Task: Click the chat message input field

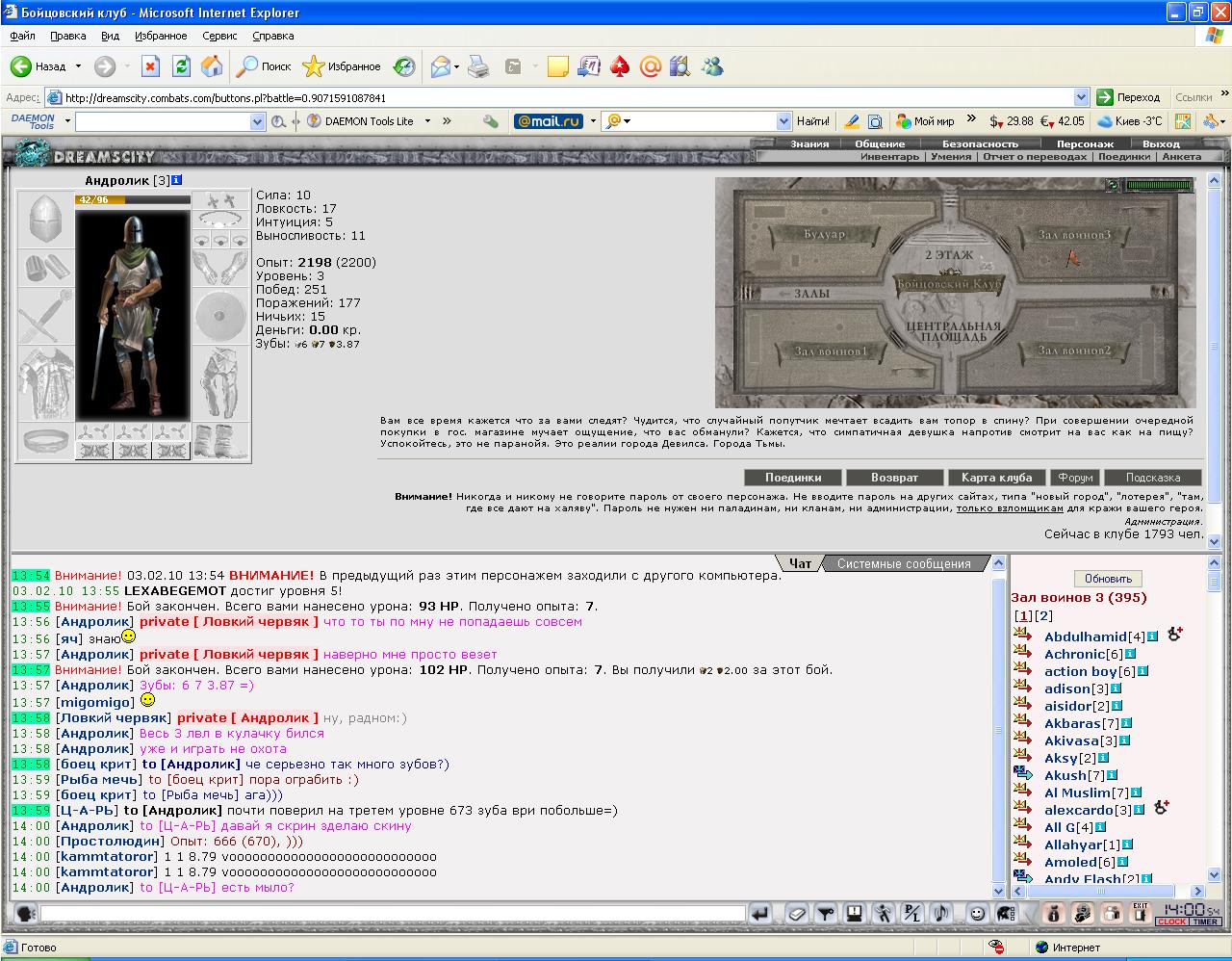Action: (x=393, y=913)
